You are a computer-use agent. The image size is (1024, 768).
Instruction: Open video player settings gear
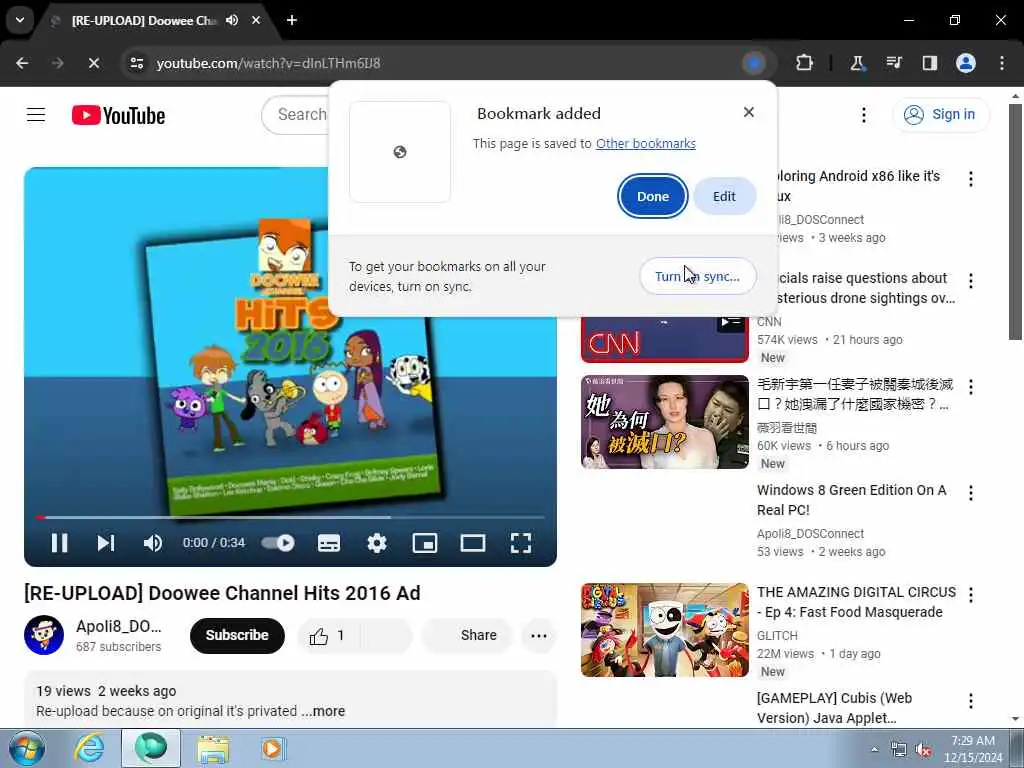(377, 543)
